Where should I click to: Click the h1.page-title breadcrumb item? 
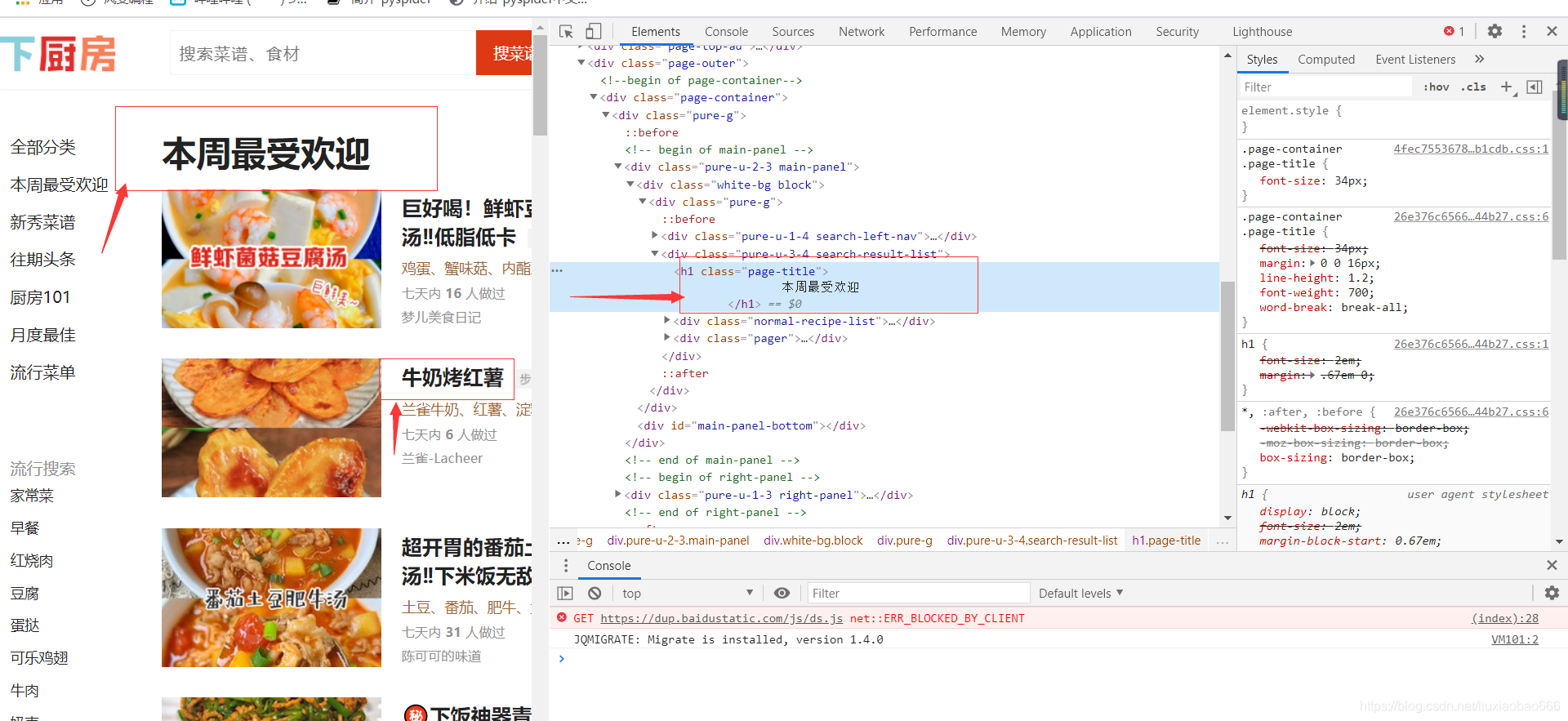[x=1166, y=541]
